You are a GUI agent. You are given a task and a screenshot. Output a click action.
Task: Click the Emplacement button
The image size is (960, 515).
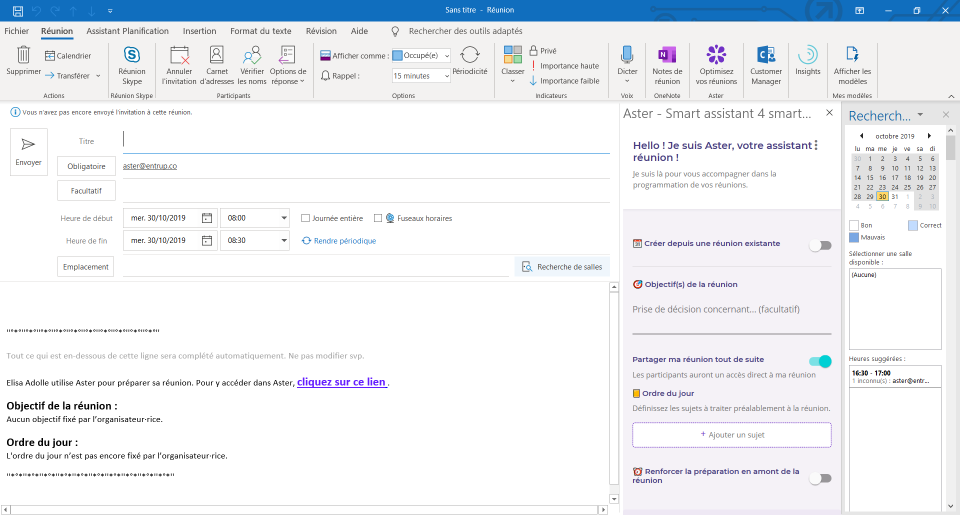(x=86, y=267)
